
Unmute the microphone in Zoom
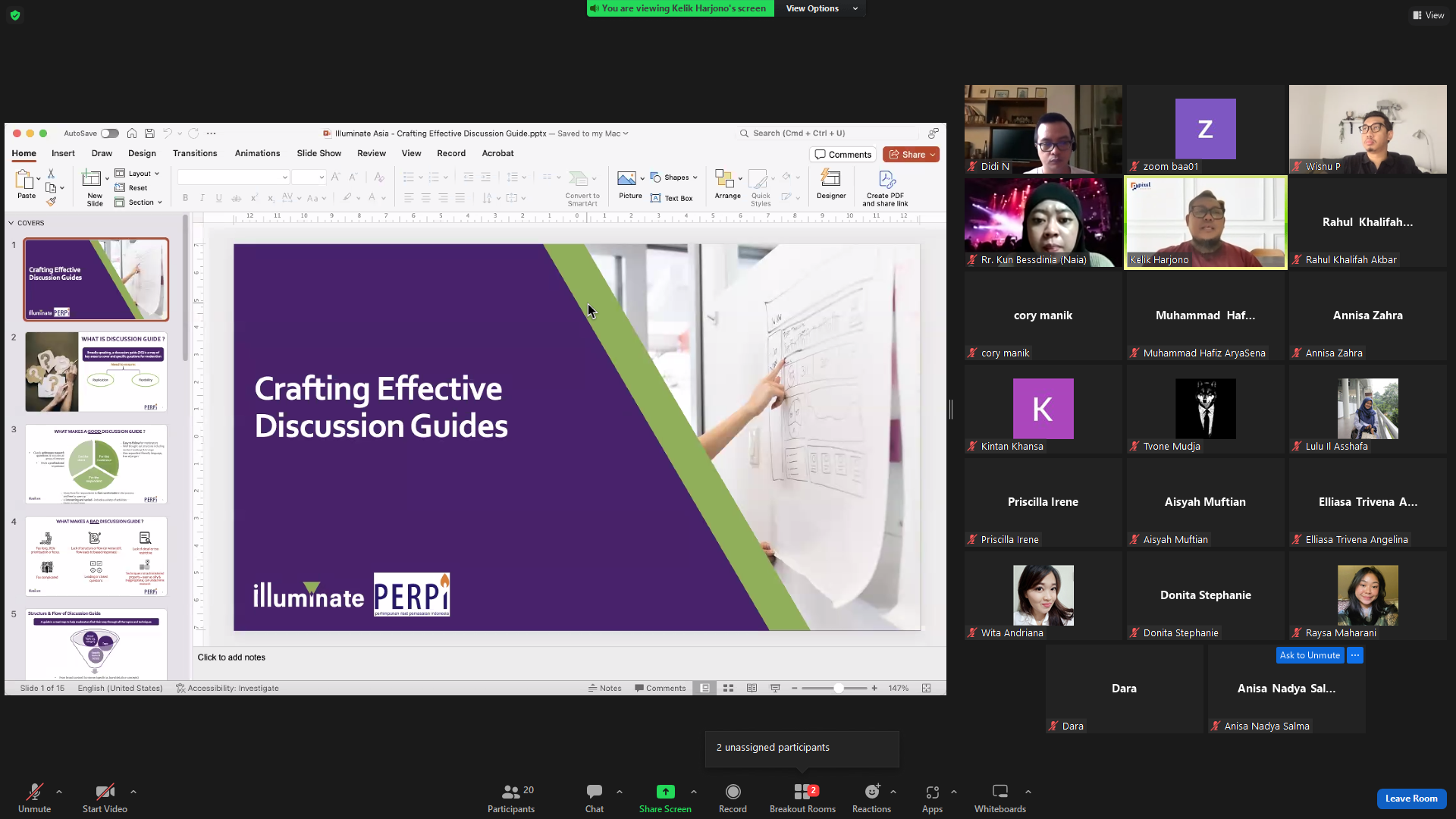coord(34,798)
